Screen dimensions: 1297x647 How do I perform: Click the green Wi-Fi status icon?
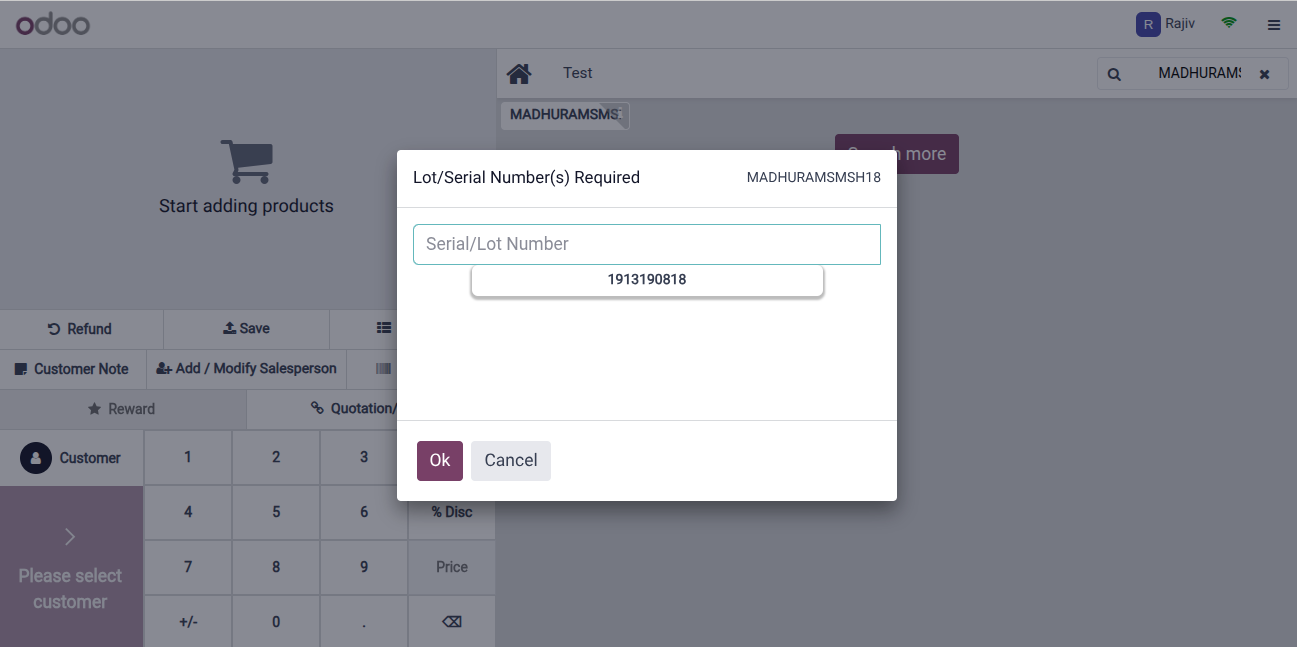pos(1229,23)
